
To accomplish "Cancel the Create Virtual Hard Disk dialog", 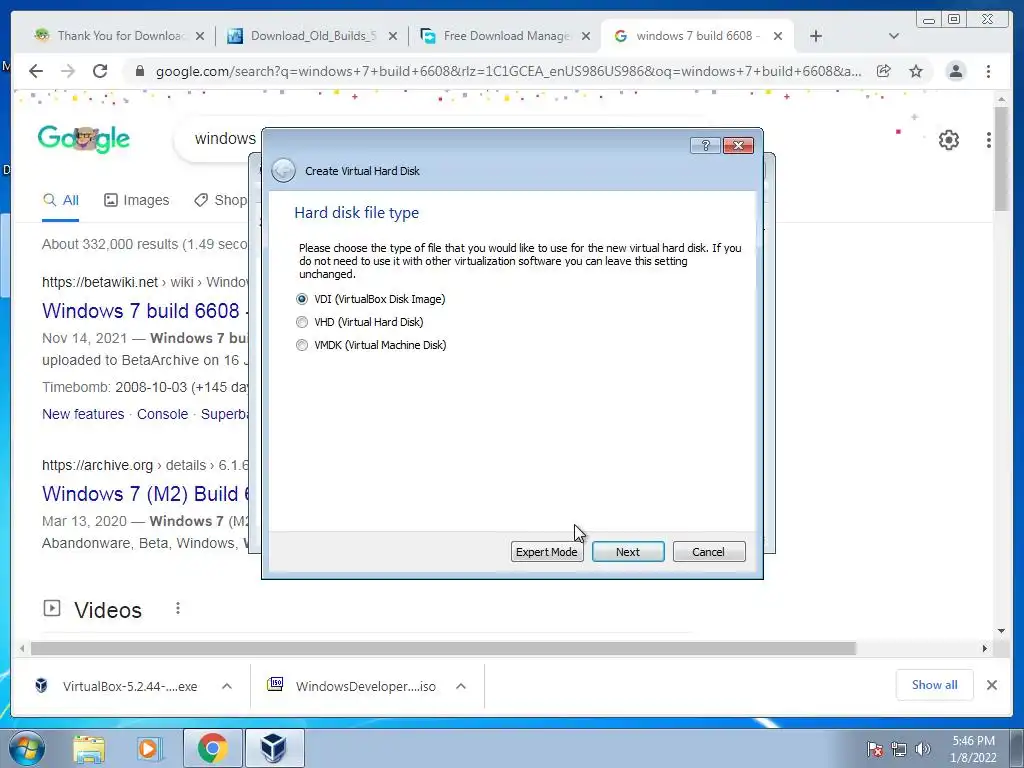I will [x=709, y=552].
